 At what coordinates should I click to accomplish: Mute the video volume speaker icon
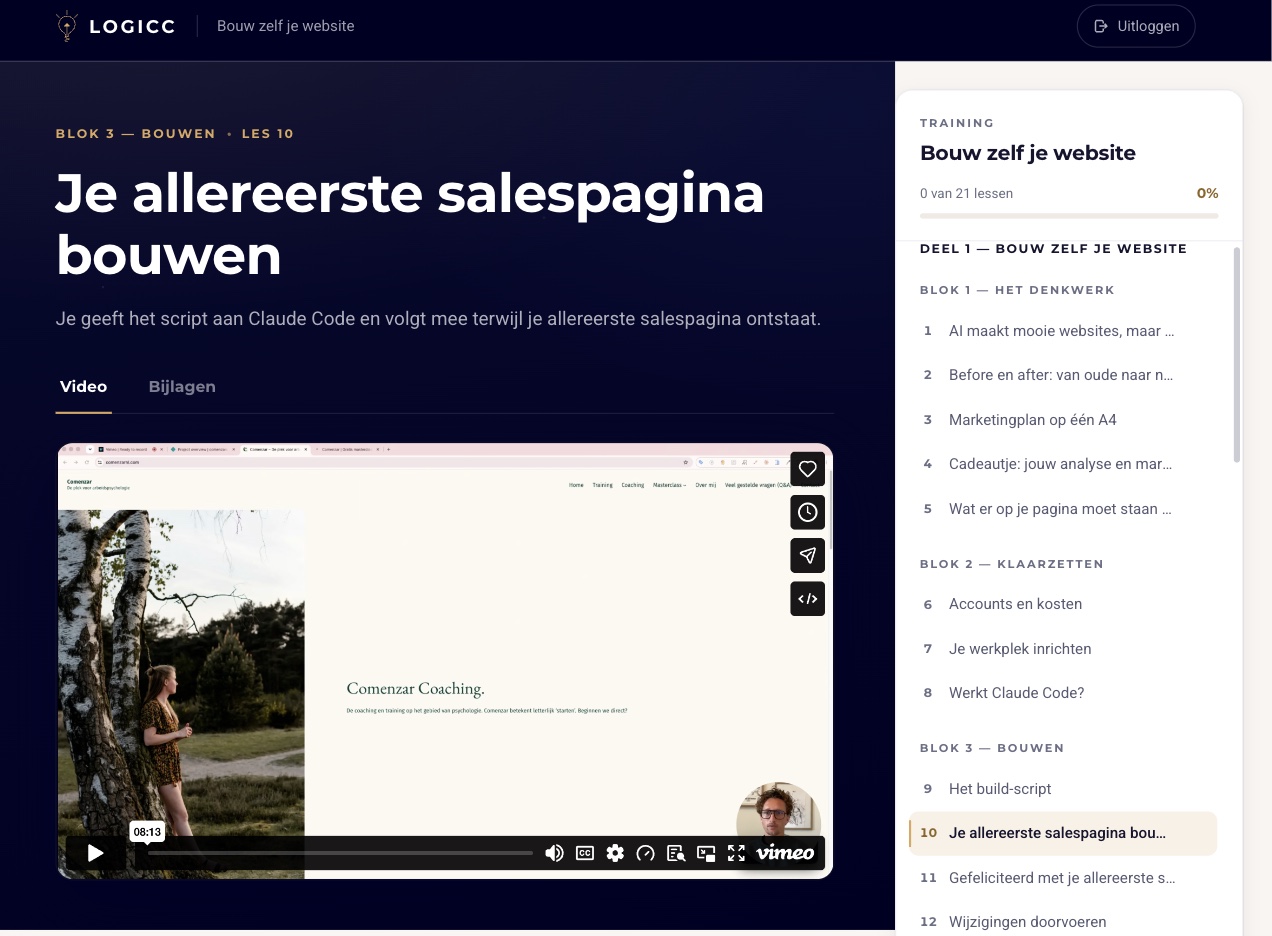(x=554, y=853)
